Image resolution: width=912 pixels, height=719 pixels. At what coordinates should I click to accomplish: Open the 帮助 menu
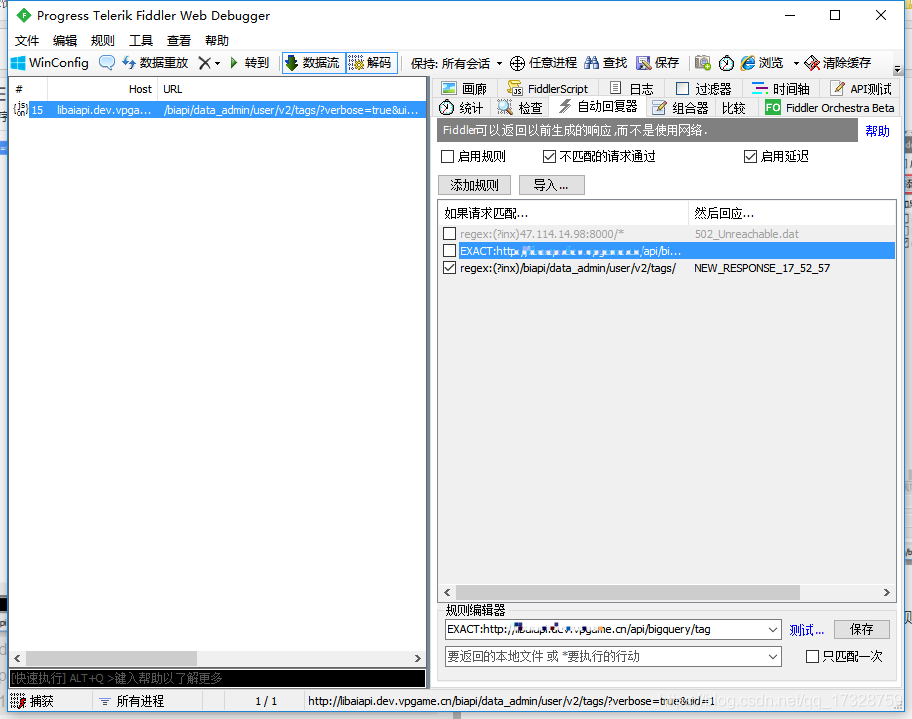(216, 41)
